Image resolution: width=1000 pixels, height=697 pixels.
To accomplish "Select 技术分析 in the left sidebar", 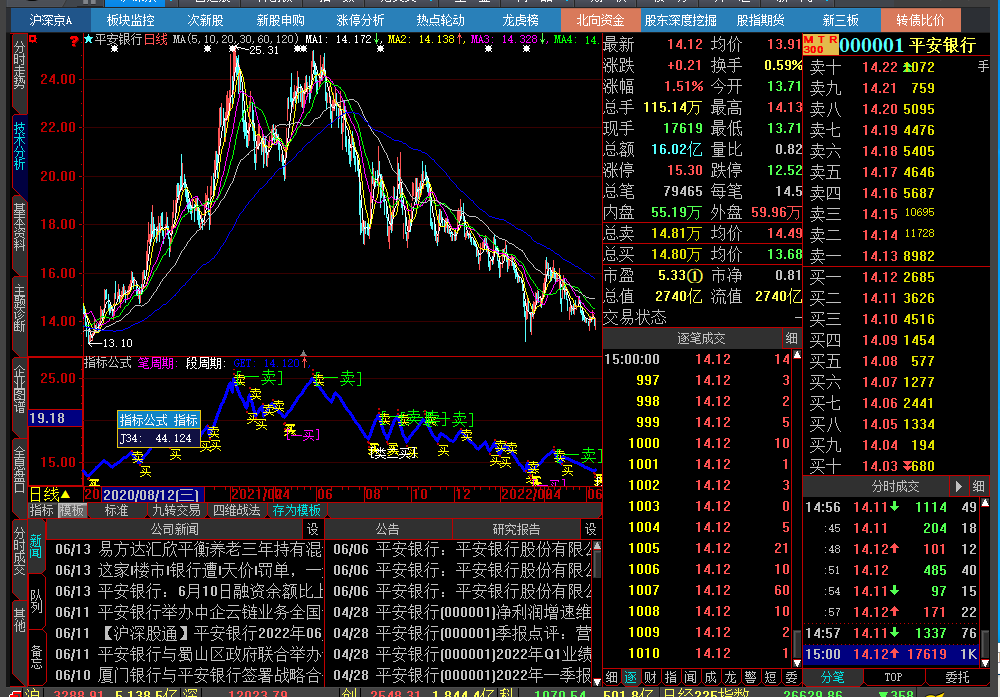I will click(x=20, y=146).
